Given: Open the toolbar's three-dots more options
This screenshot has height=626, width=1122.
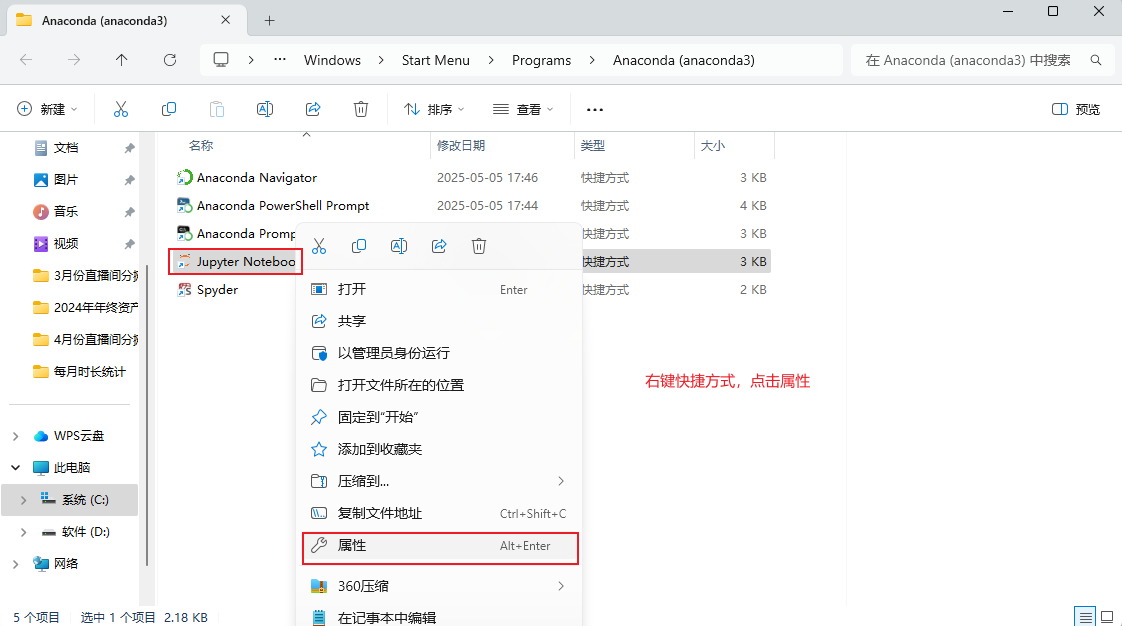Looking at the screenshot, I should [x=595, y=109].
